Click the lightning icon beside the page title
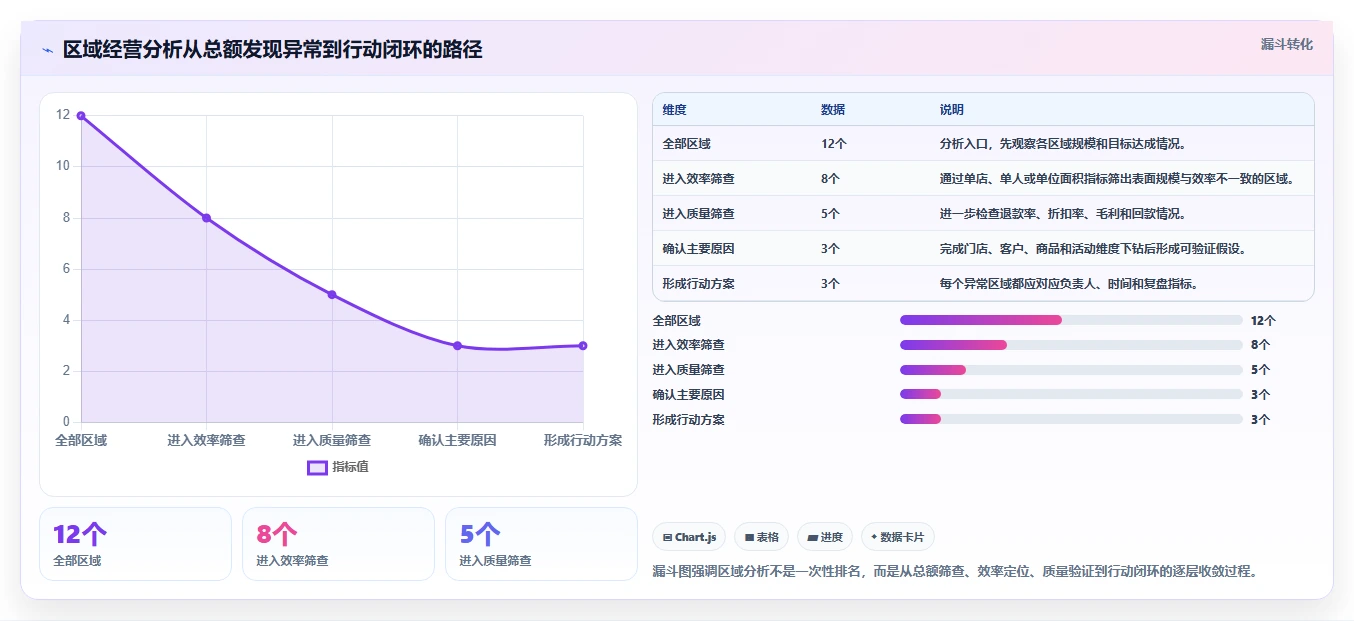Screen dimensions: 1354x621 pos(47,50)
